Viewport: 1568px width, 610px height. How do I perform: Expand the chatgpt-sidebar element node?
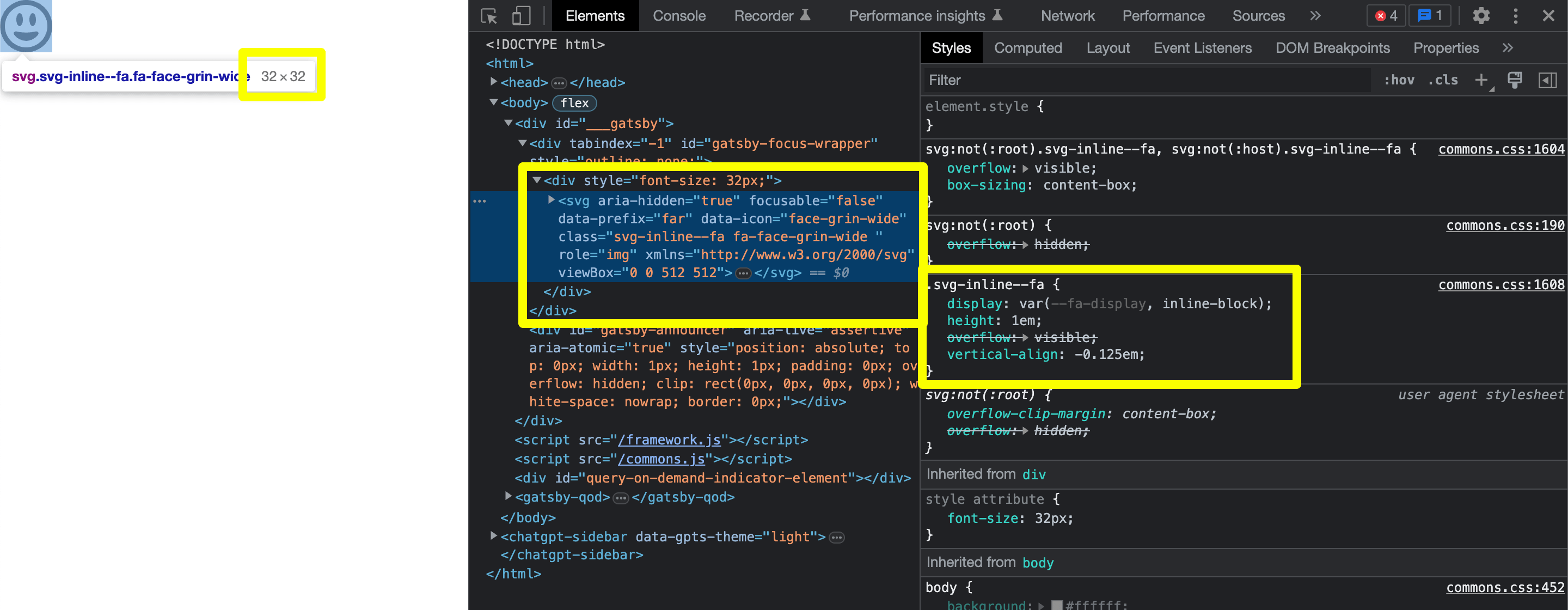coord(494,536)
